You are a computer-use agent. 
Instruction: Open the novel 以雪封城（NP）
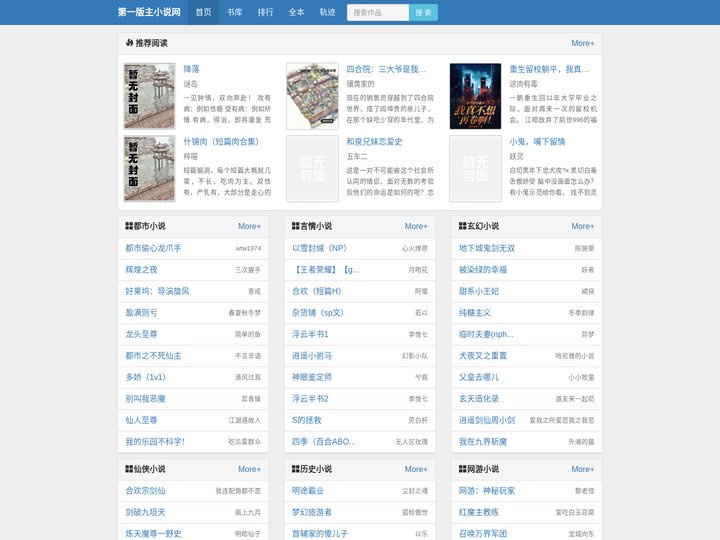point(320,248)
